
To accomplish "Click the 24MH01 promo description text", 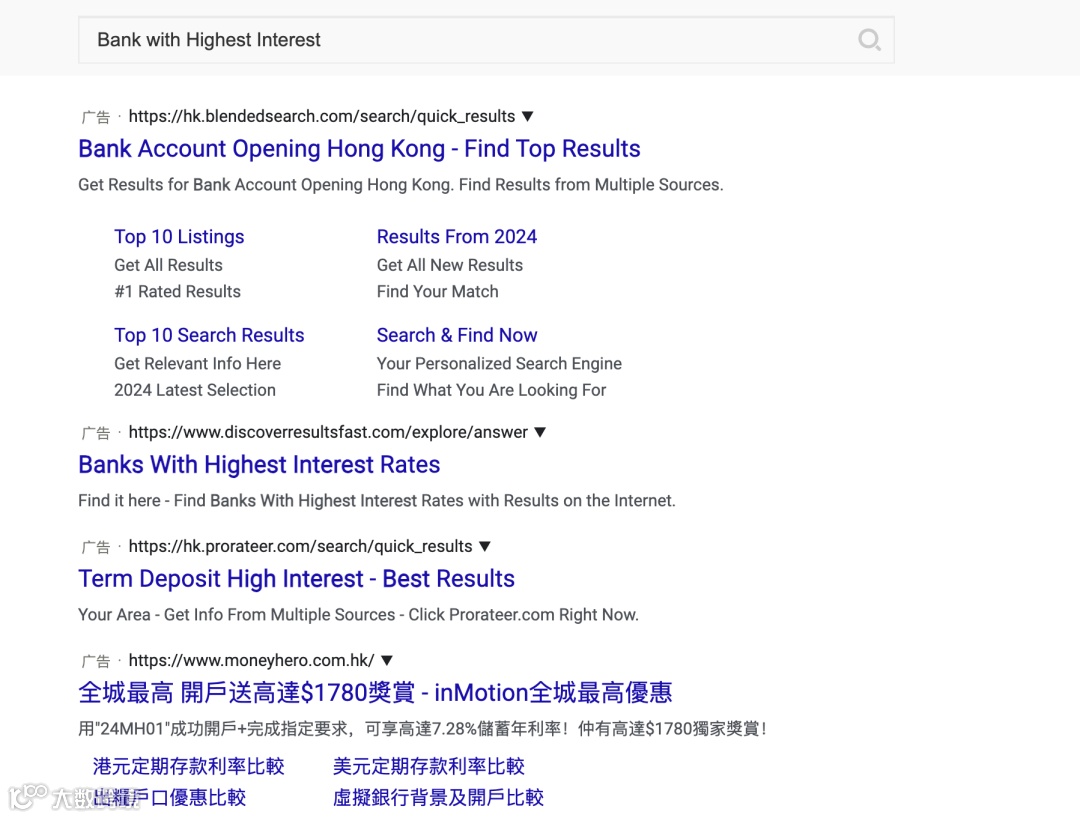I will pyautogui.click(x=423, y=728).
